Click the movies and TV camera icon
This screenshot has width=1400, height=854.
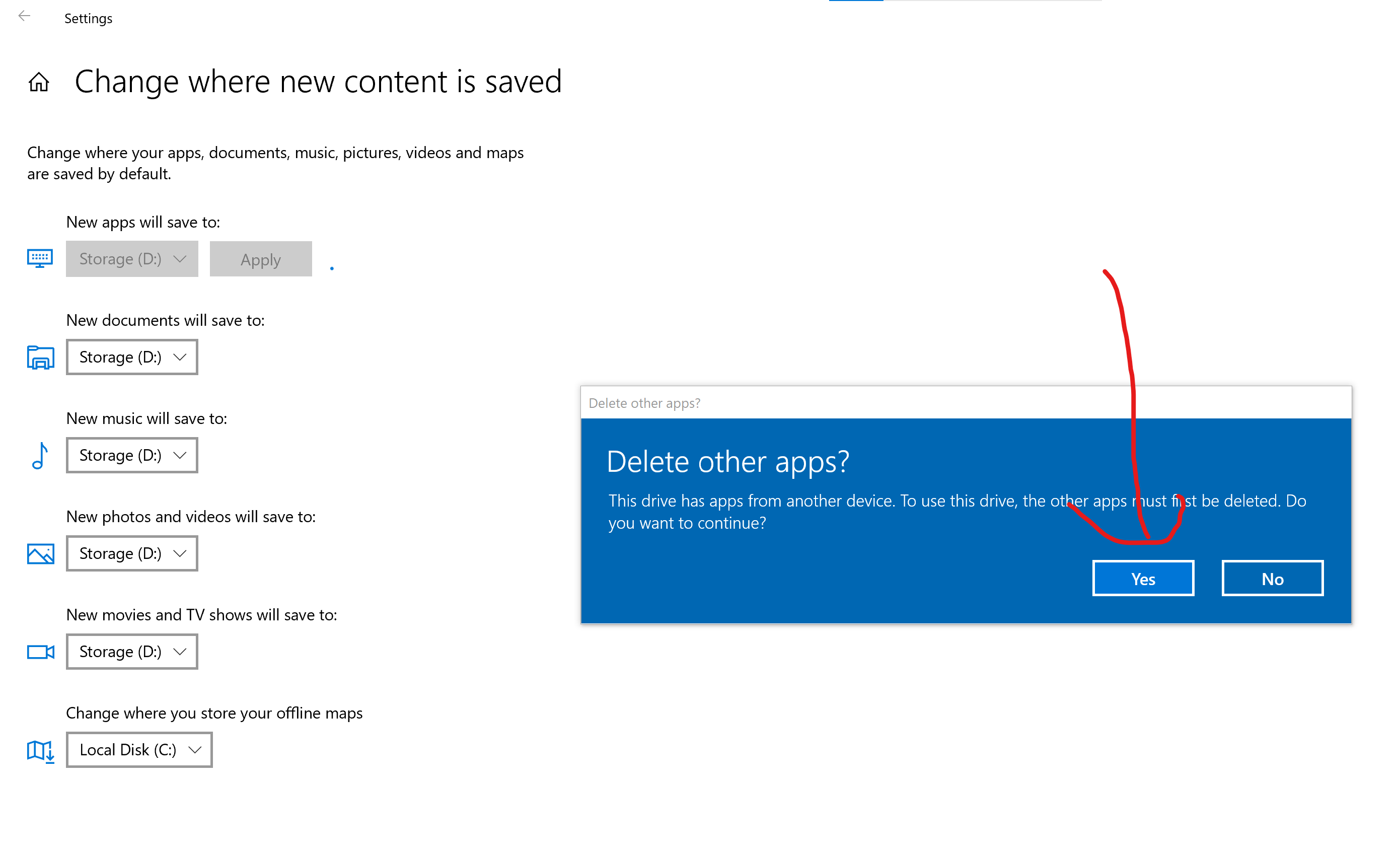coord(40,652)
